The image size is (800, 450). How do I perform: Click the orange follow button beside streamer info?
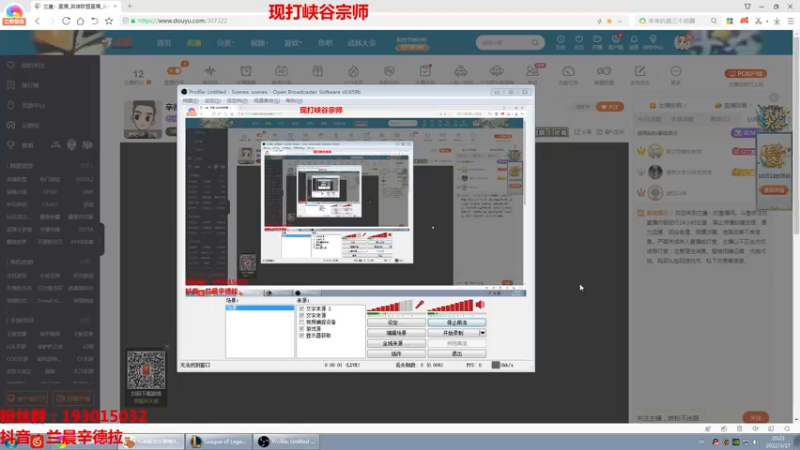tap(610, 107)
